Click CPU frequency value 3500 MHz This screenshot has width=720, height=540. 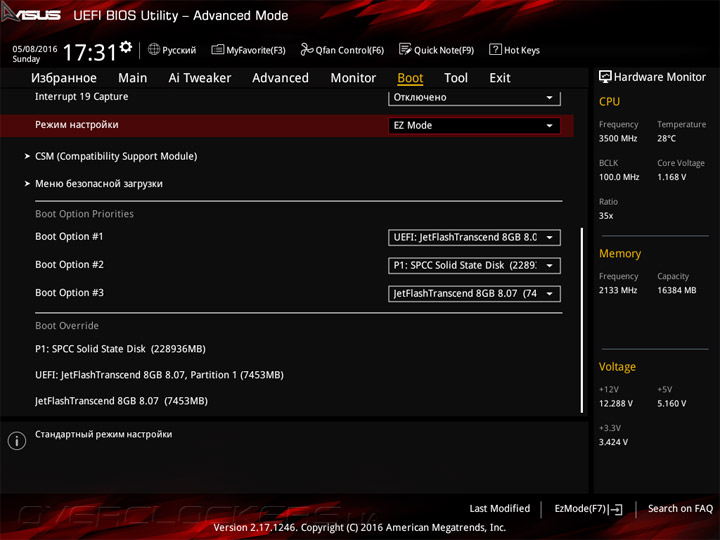click(618, 138)
